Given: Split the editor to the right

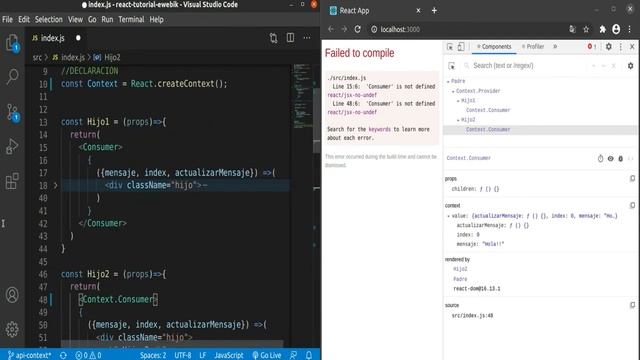Looking at the screenshot, I should point(290,38).
